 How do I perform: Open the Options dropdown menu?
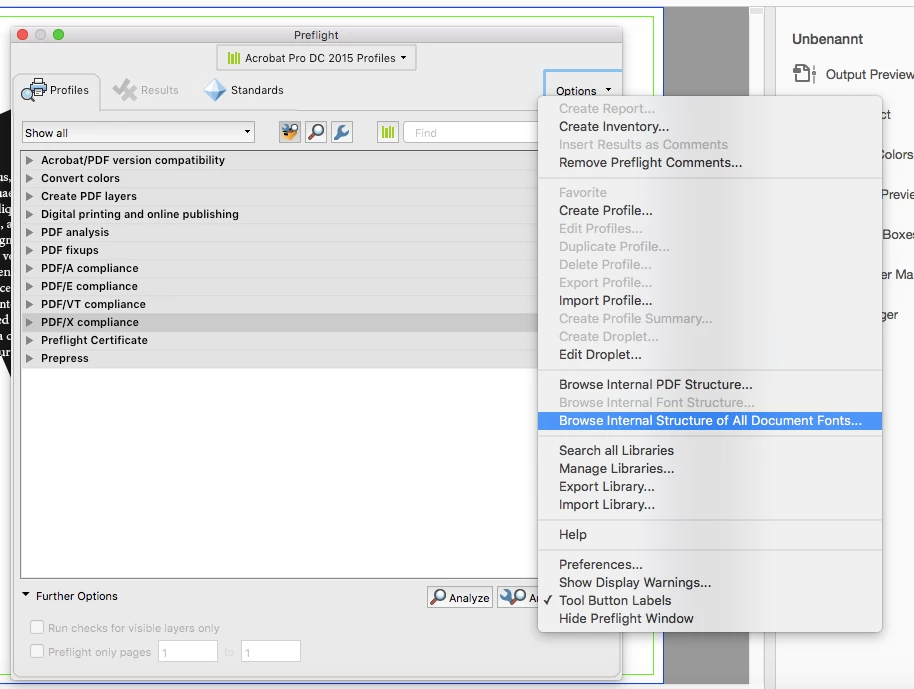point(583,90)
